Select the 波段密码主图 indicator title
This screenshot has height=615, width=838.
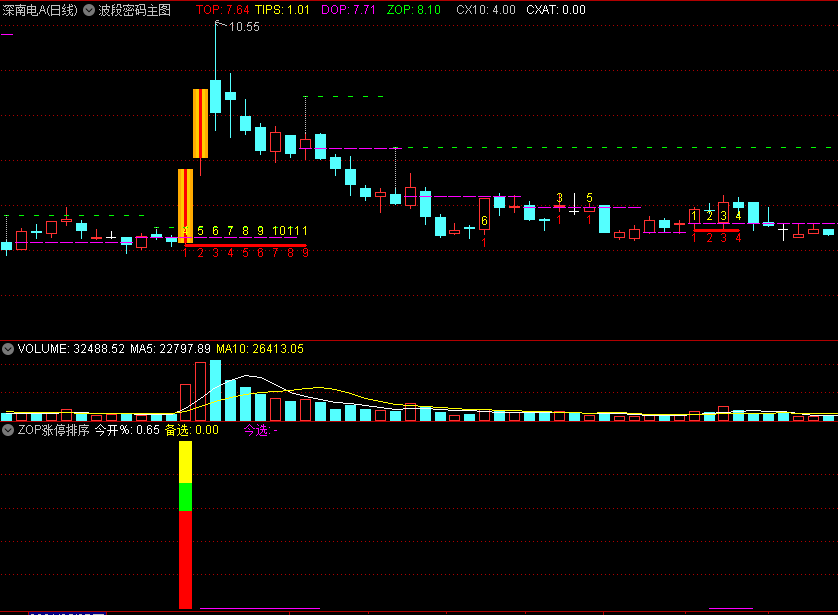135,10
